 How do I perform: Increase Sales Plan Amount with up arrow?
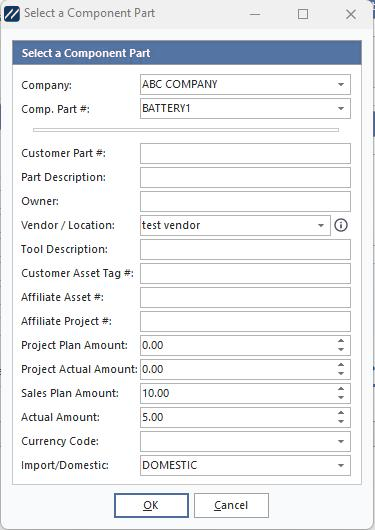pyautogui.click(x=341, y=389)
